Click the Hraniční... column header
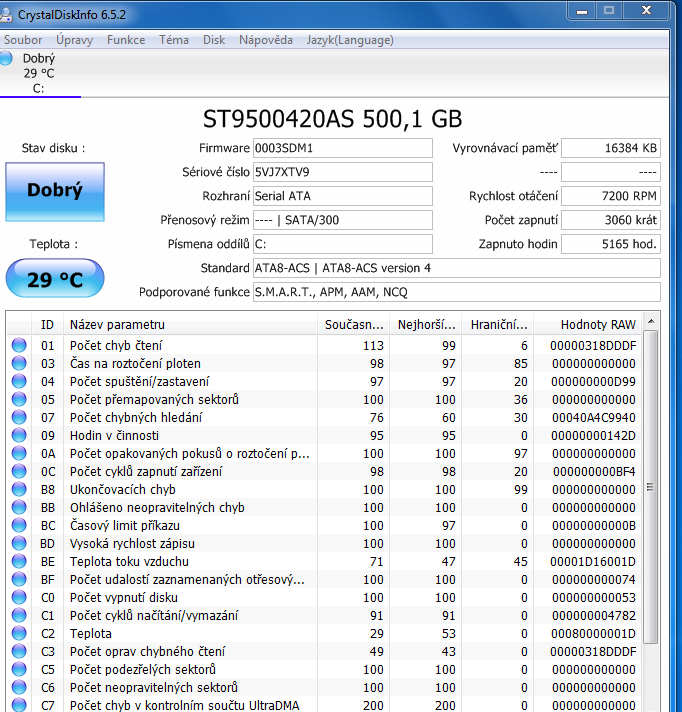The width and height of the screenshot is (682, 712). point(498,325)
